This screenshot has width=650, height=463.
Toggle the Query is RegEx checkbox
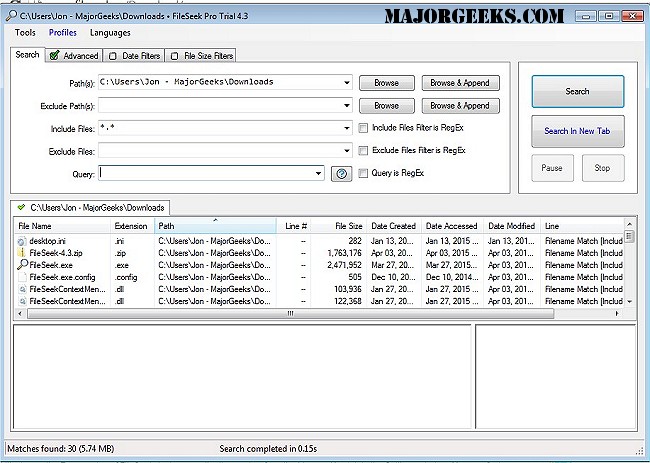[363, 173]
